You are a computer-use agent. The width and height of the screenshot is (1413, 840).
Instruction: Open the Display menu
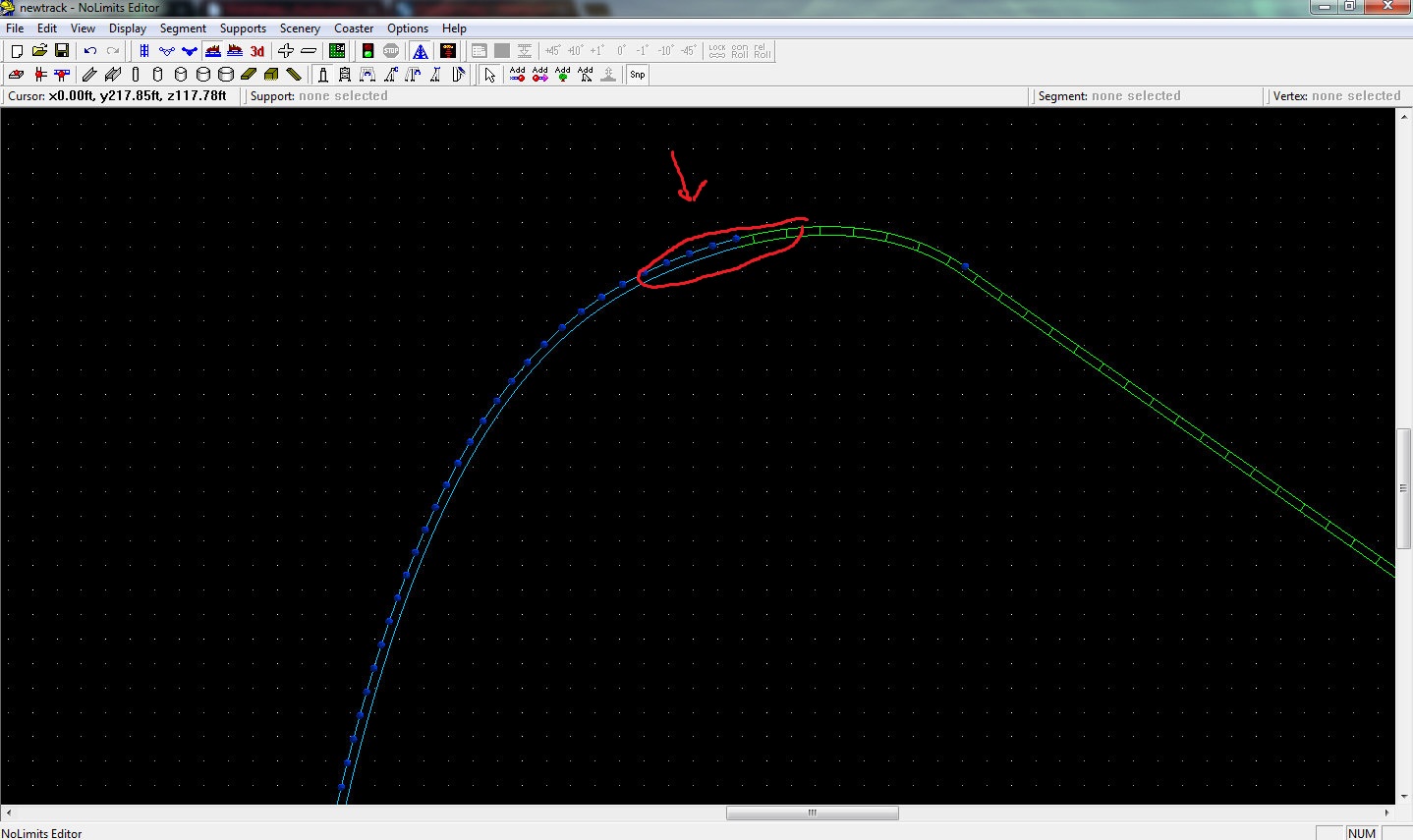pos(128,28)
